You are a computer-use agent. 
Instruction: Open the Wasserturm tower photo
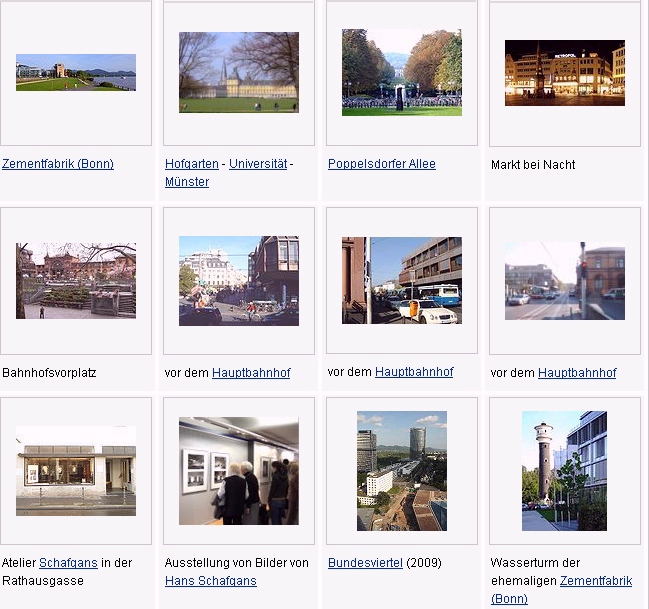click(x=564, y=470)
